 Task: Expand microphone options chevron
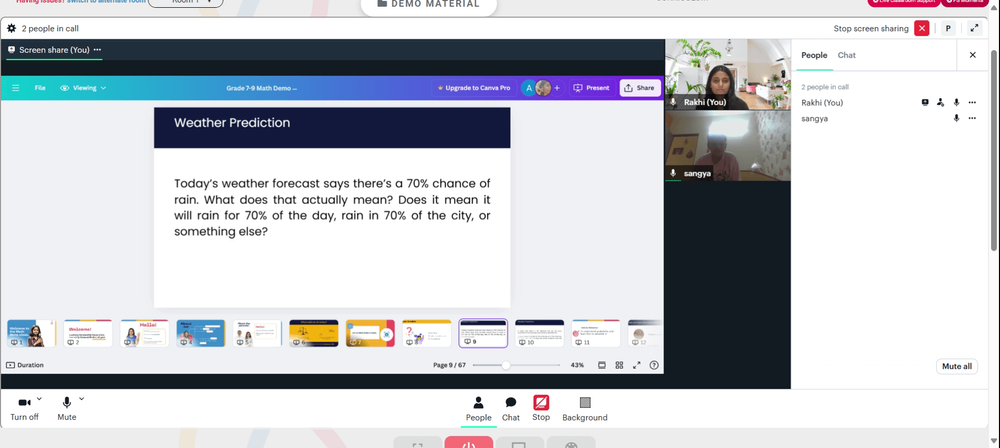pyautogui.click(x=81, y=399)
